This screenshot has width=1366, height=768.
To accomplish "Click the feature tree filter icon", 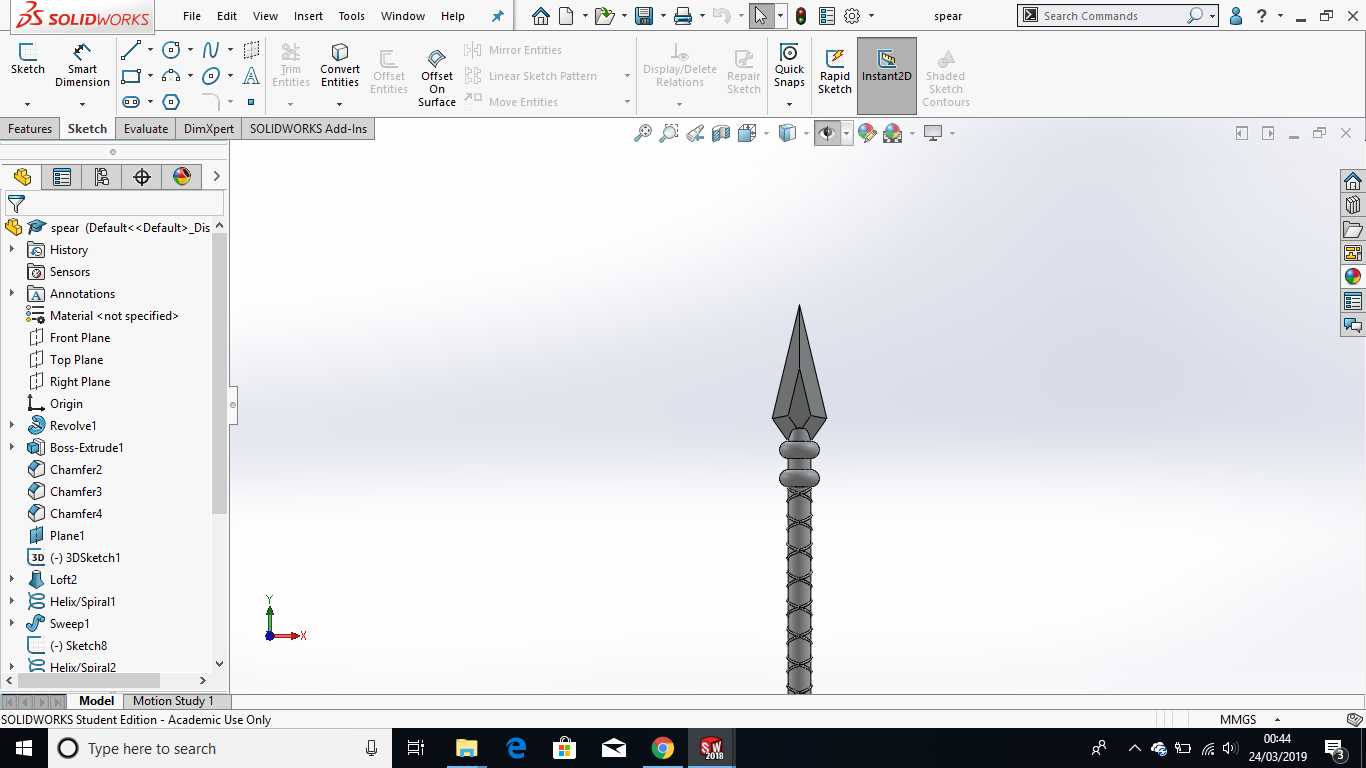I will tap(16, 203).
